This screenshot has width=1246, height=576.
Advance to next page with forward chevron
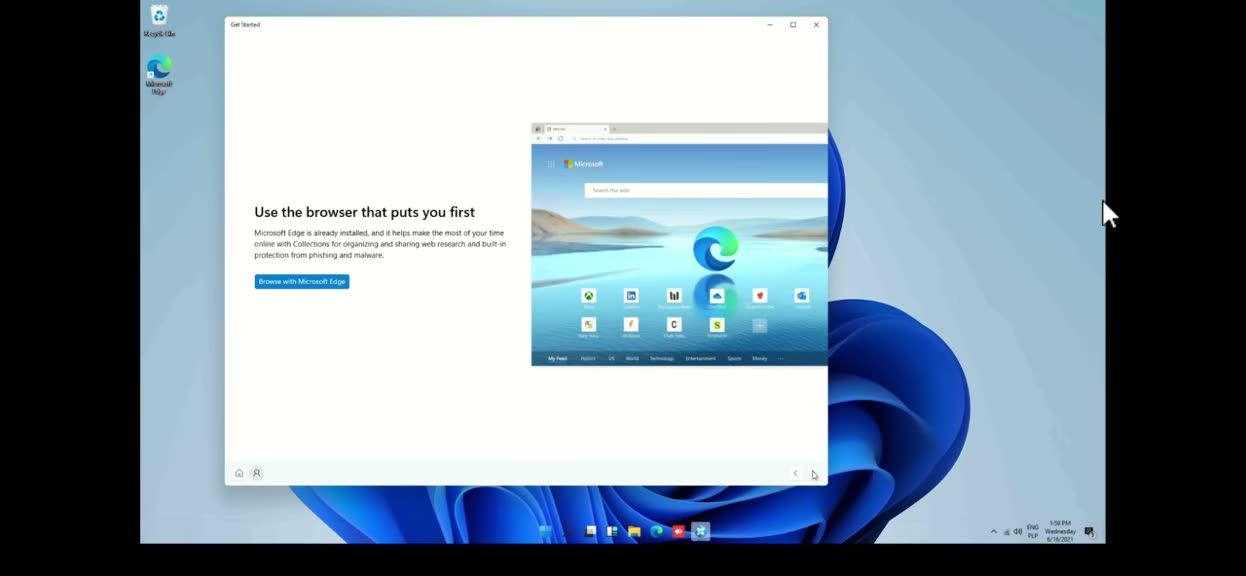coord(814,473)
